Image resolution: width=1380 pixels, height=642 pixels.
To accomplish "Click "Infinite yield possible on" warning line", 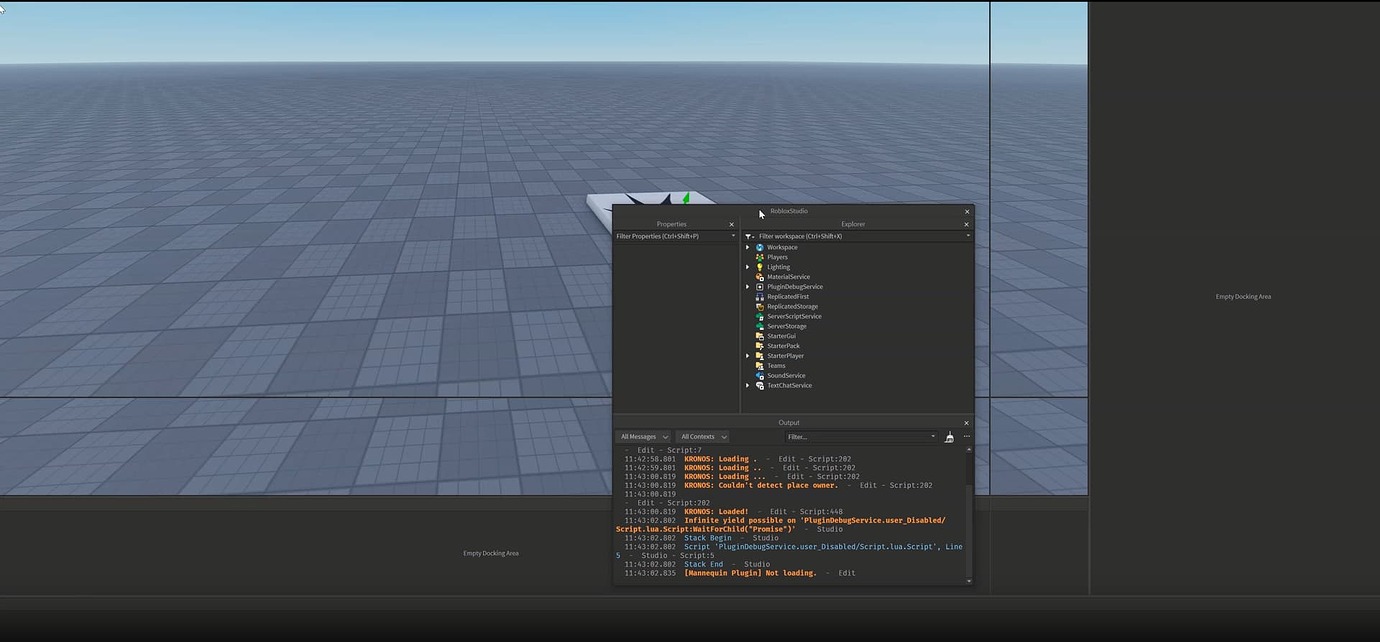I will tap(781, 525).
